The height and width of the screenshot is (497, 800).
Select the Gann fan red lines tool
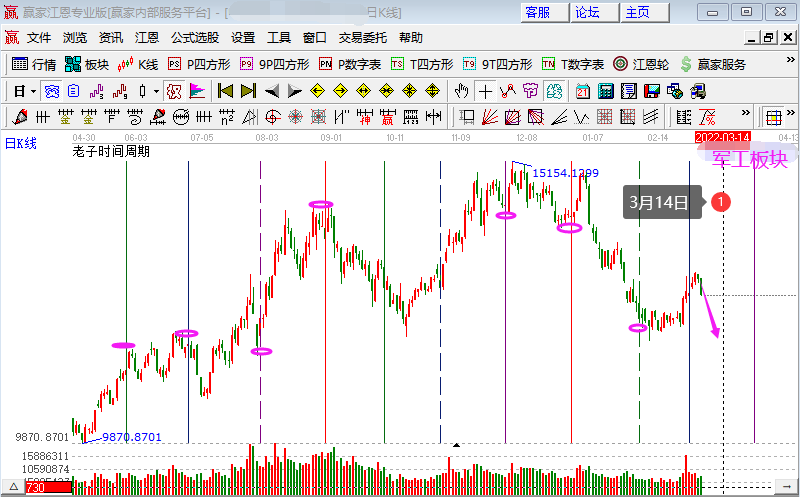490,117
